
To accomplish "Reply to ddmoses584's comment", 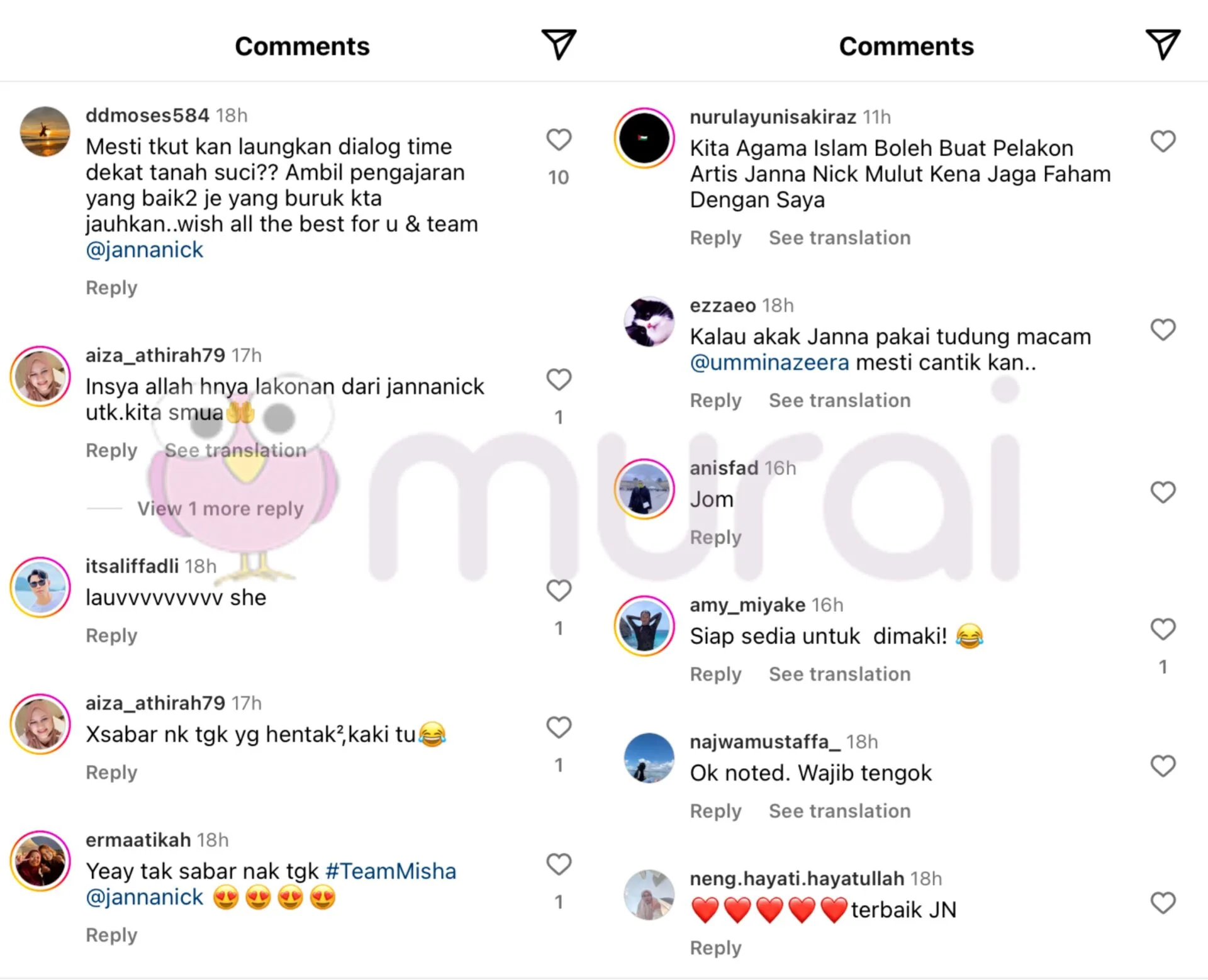I will pos(111,288).
